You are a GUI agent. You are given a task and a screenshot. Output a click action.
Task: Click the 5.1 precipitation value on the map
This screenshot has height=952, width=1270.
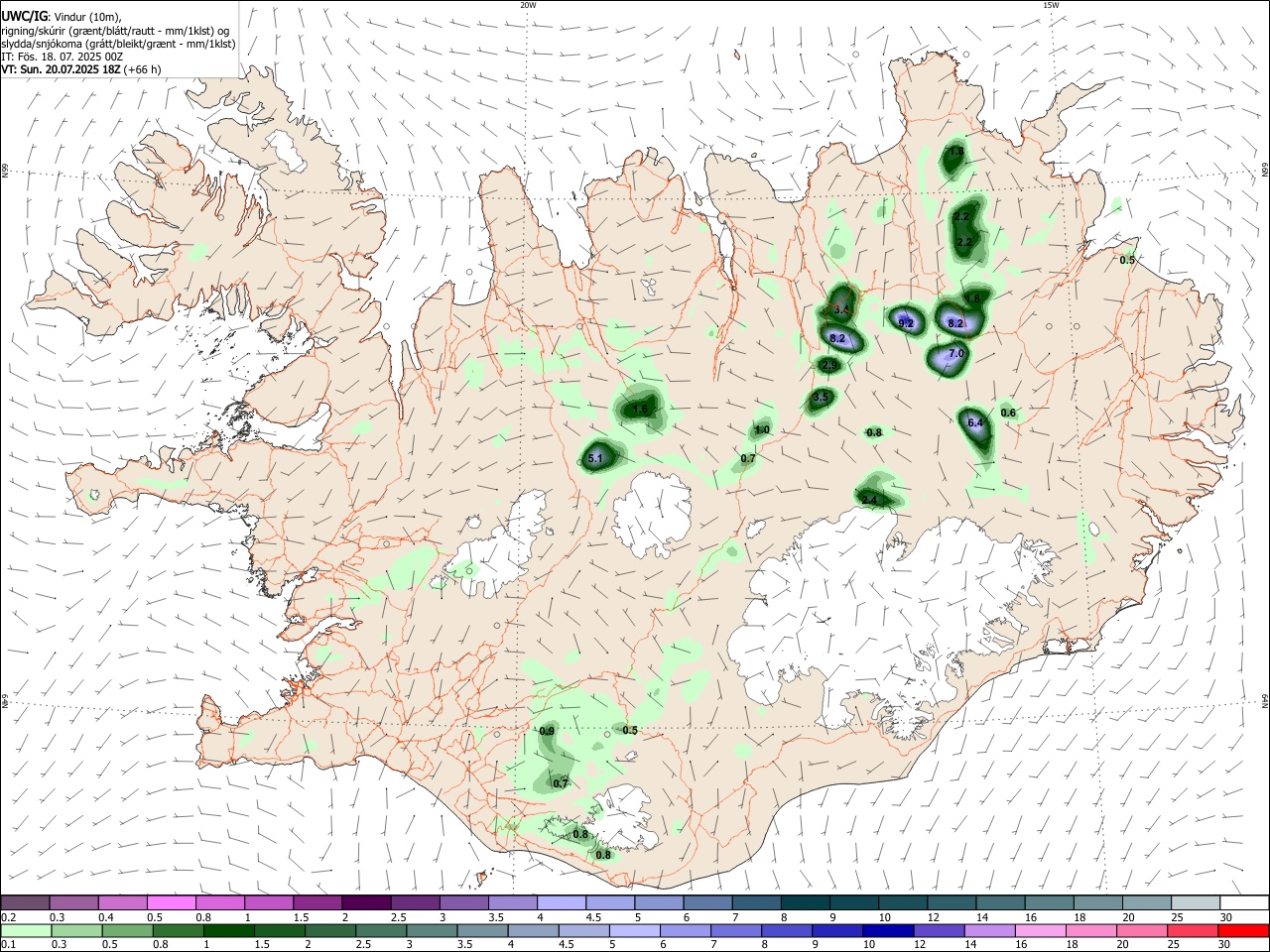pos(595,459)
